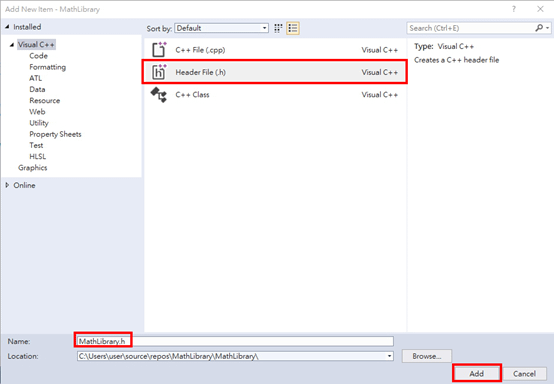Open the help question mark button

pos(514,9)
